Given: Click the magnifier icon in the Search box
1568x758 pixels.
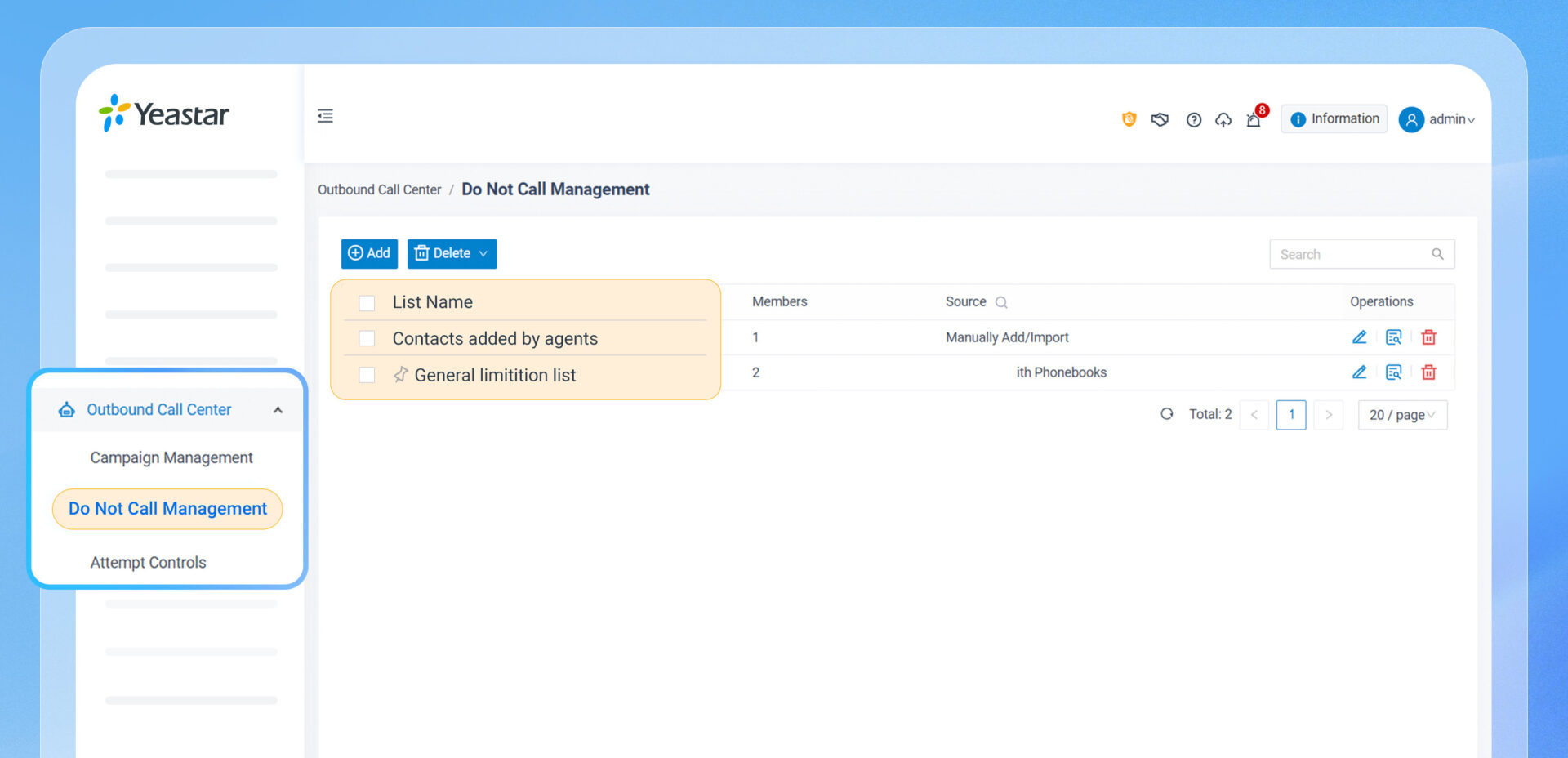Looking at the screenshot, I should point(1437,254).
